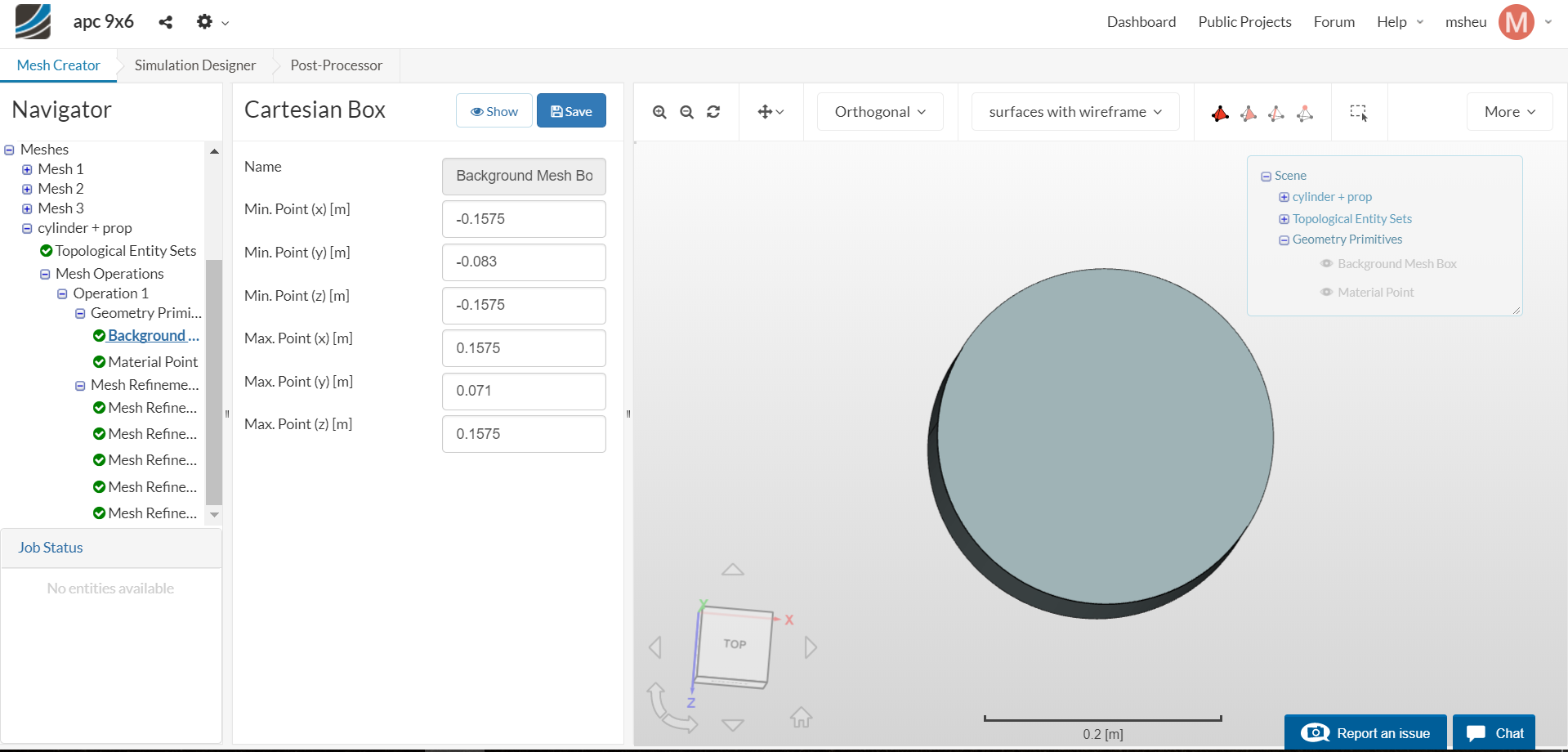Click the rotate-right arrow beside orientation cube
The width and height of the screenshot is (1568, 752).
pyautogui.click(x=811, y=647)
